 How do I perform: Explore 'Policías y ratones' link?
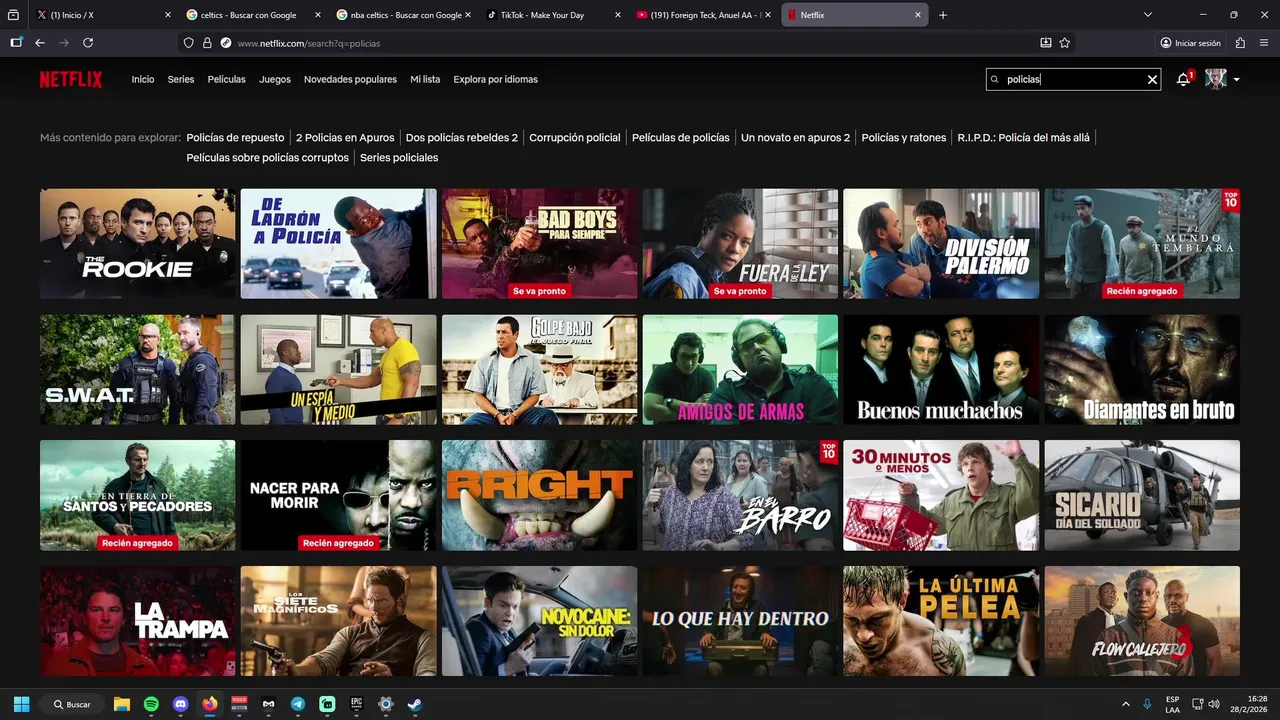click(904, 138)
